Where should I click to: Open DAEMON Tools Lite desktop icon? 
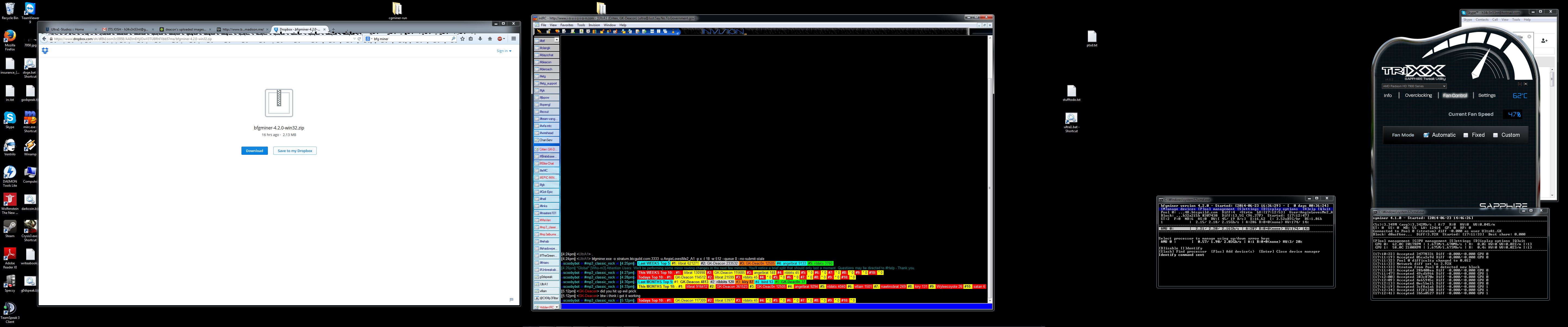(x=10, y=177)
